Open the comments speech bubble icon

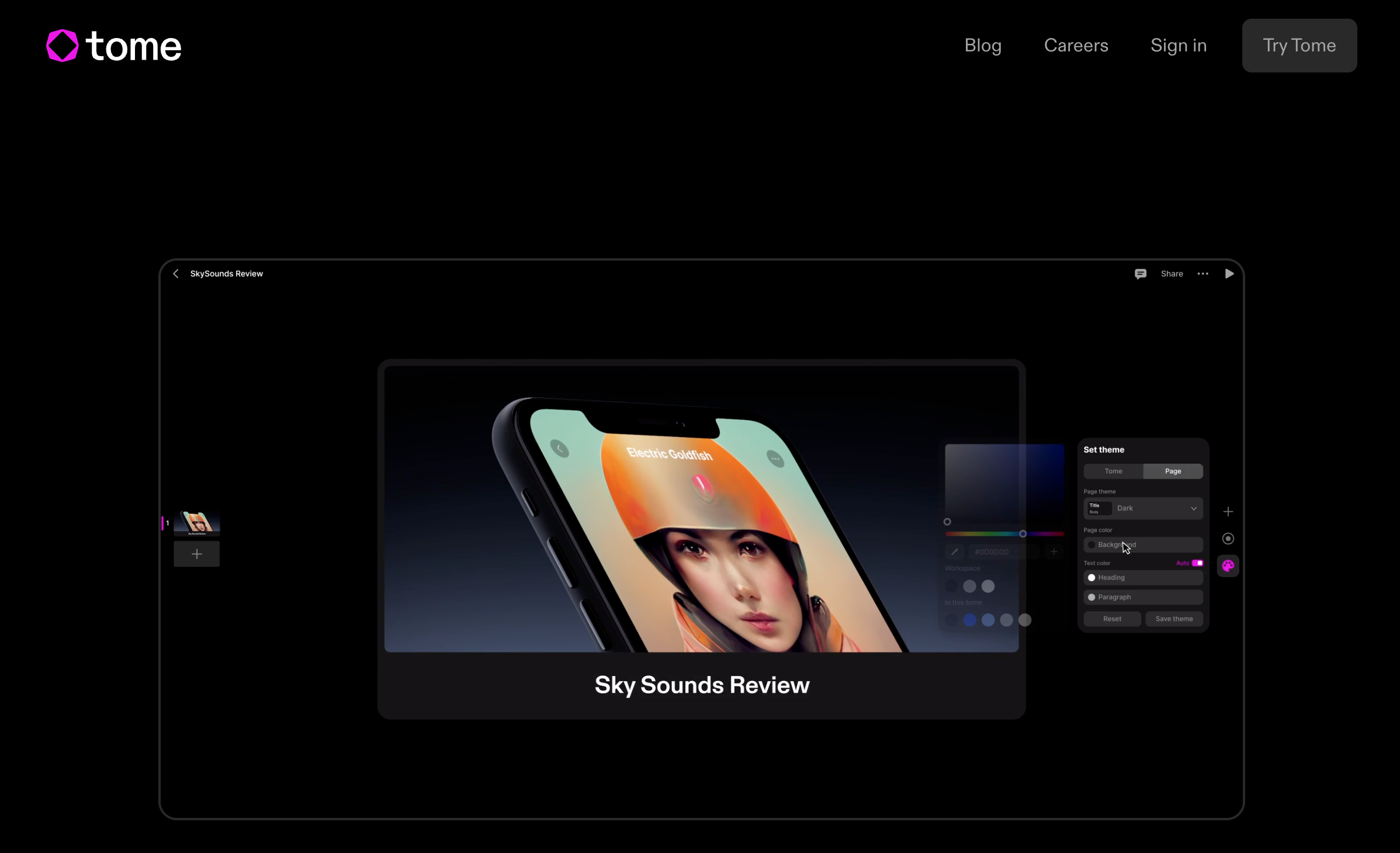click(1140, 273)
